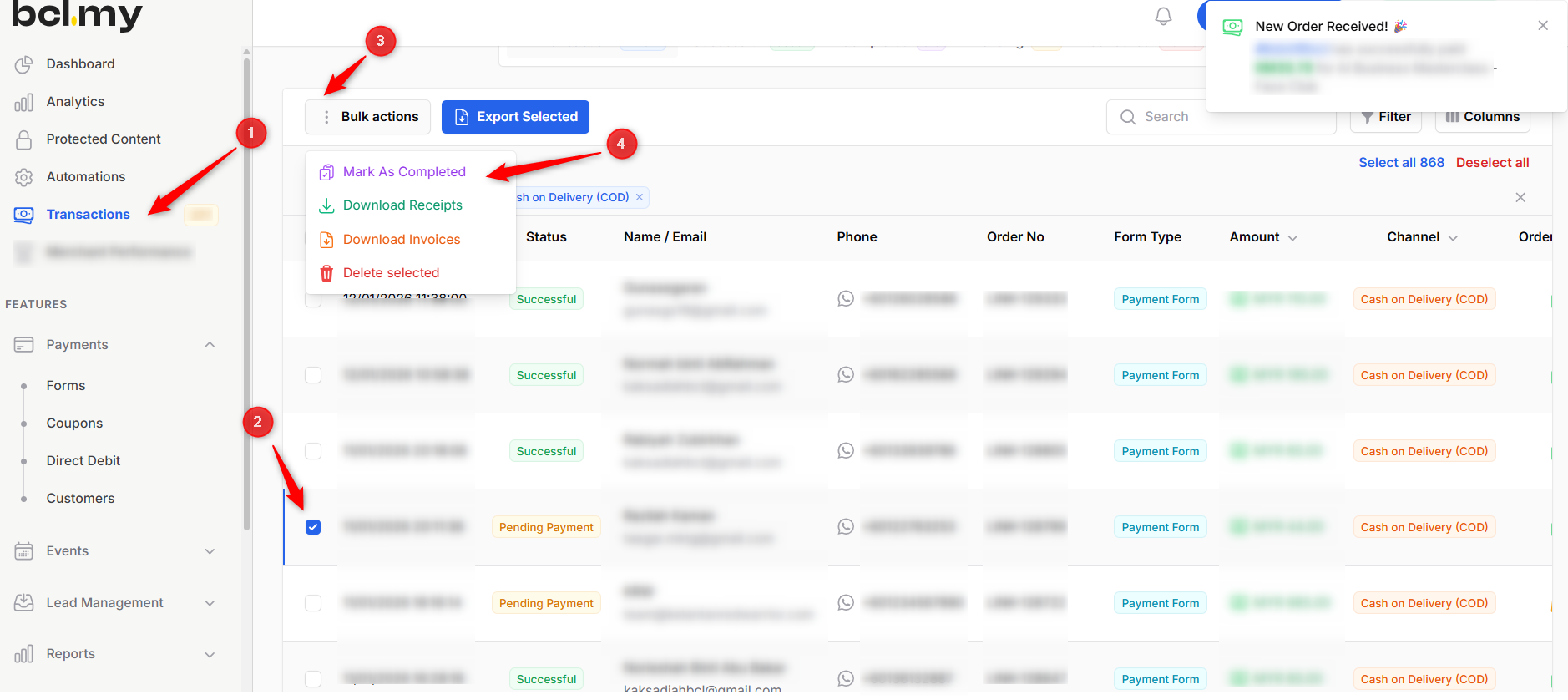The width and height of the screenshot is (1568, 700).
Task: Open Automations gear icon in sidebar
Action: click(24, 177)
